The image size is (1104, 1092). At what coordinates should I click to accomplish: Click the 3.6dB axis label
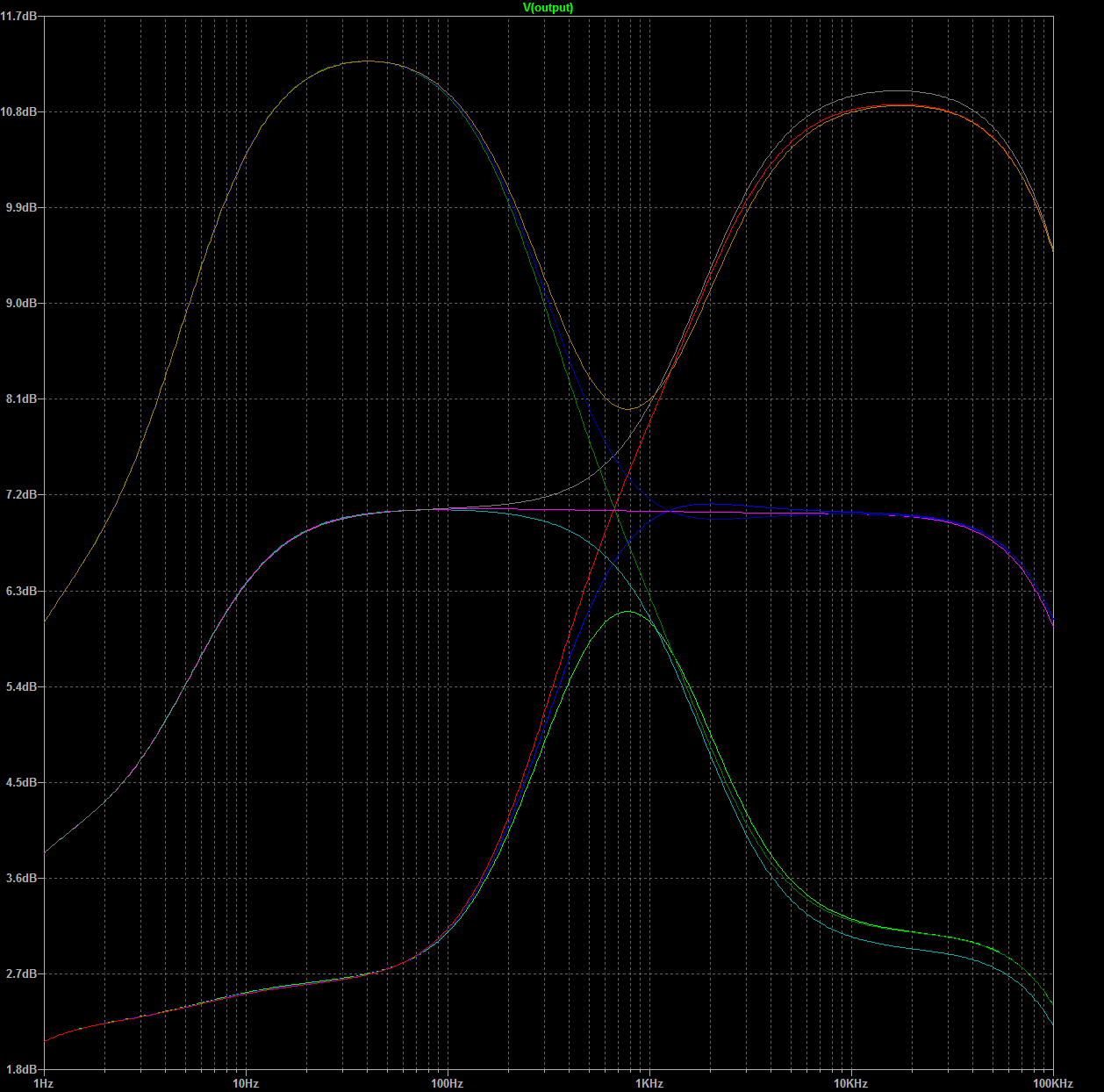(22, 878)
